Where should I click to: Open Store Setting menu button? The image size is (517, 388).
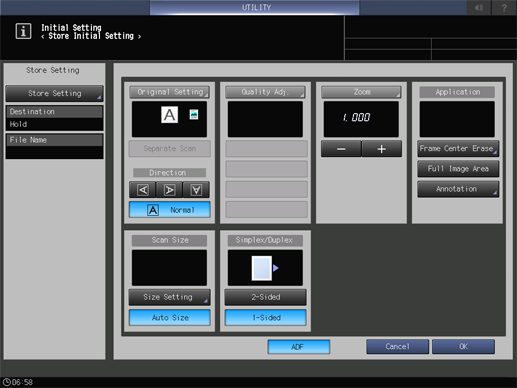click(54, 93)
